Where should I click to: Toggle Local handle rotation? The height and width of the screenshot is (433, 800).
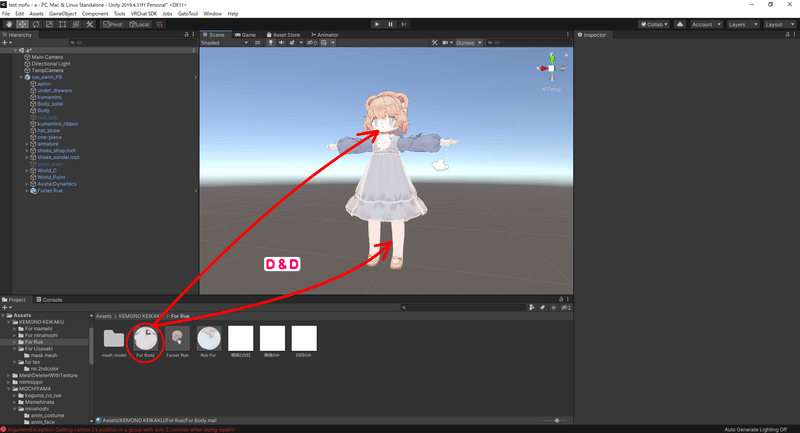click(139, 24)
